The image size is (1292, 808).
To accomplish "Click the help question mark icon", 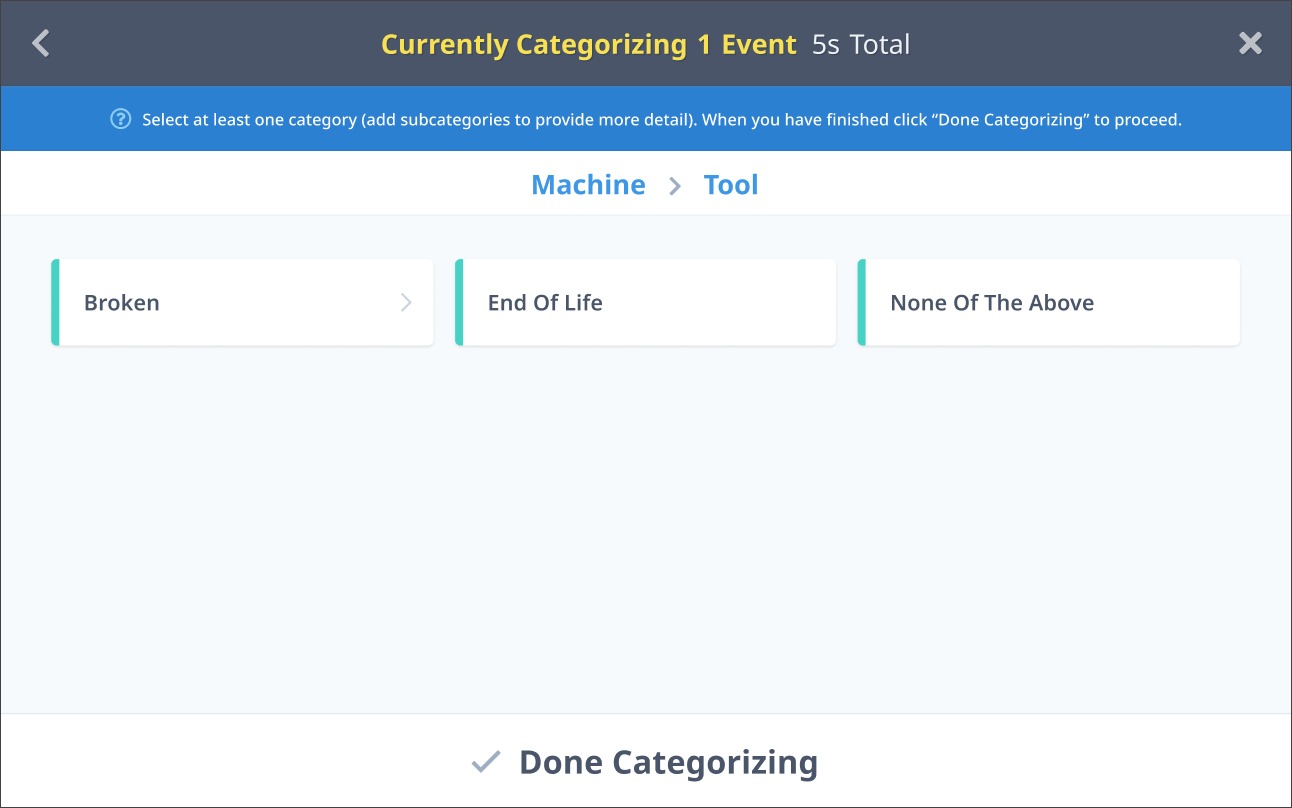I will pos(121,119).
